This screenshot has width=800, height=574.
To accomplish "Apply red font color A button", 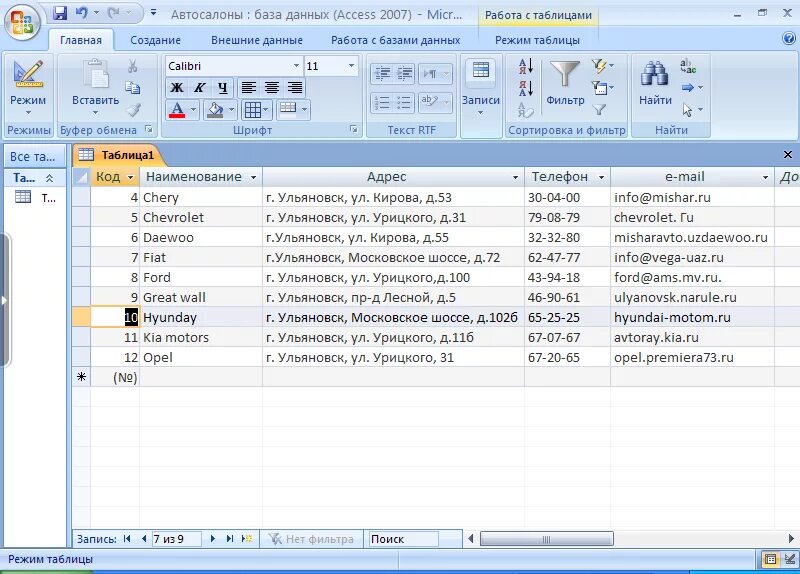I will tap(177, 110).
